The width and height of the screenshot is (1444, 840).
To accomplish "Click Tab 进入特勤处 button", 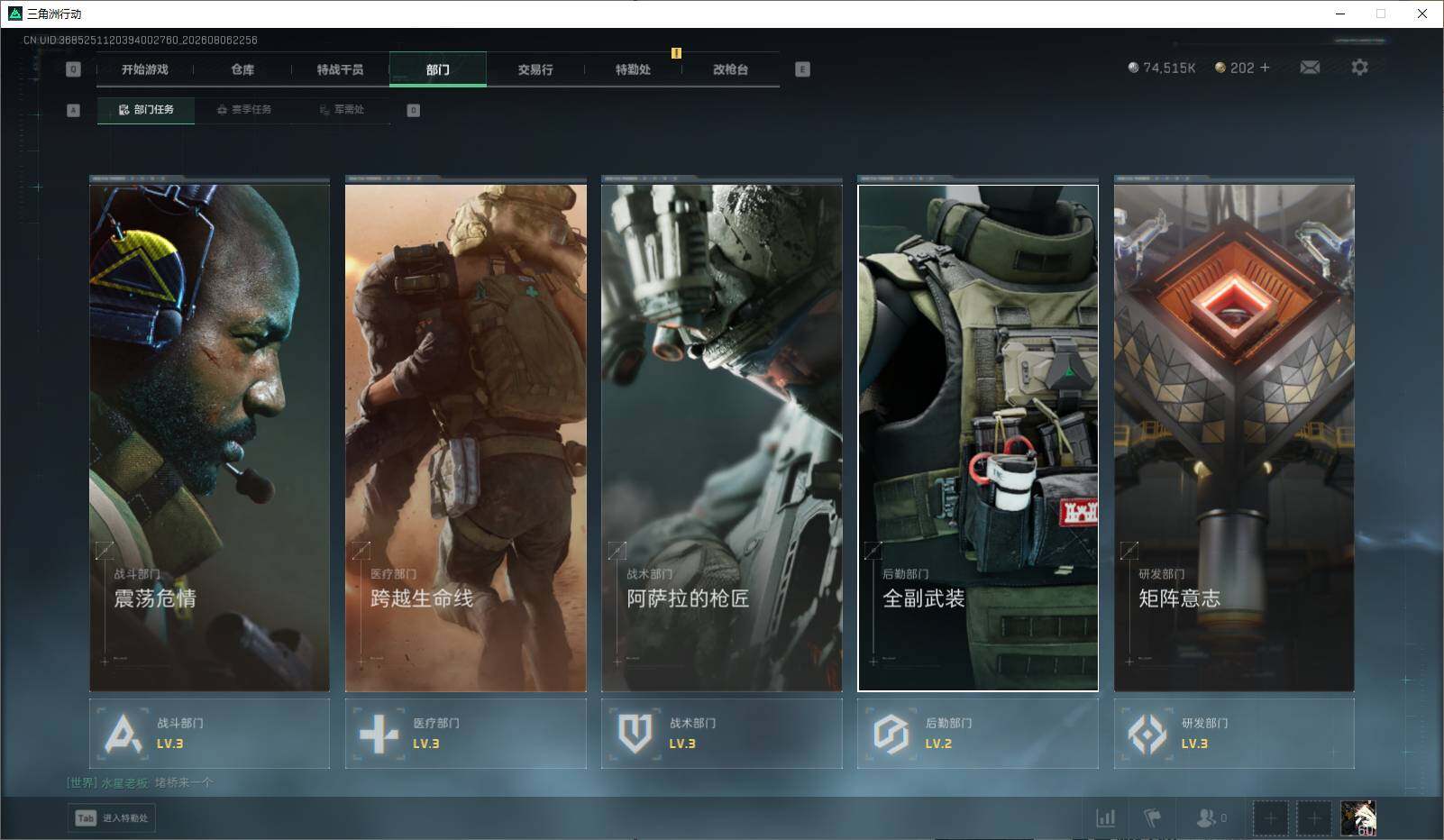I will [112, 817].
